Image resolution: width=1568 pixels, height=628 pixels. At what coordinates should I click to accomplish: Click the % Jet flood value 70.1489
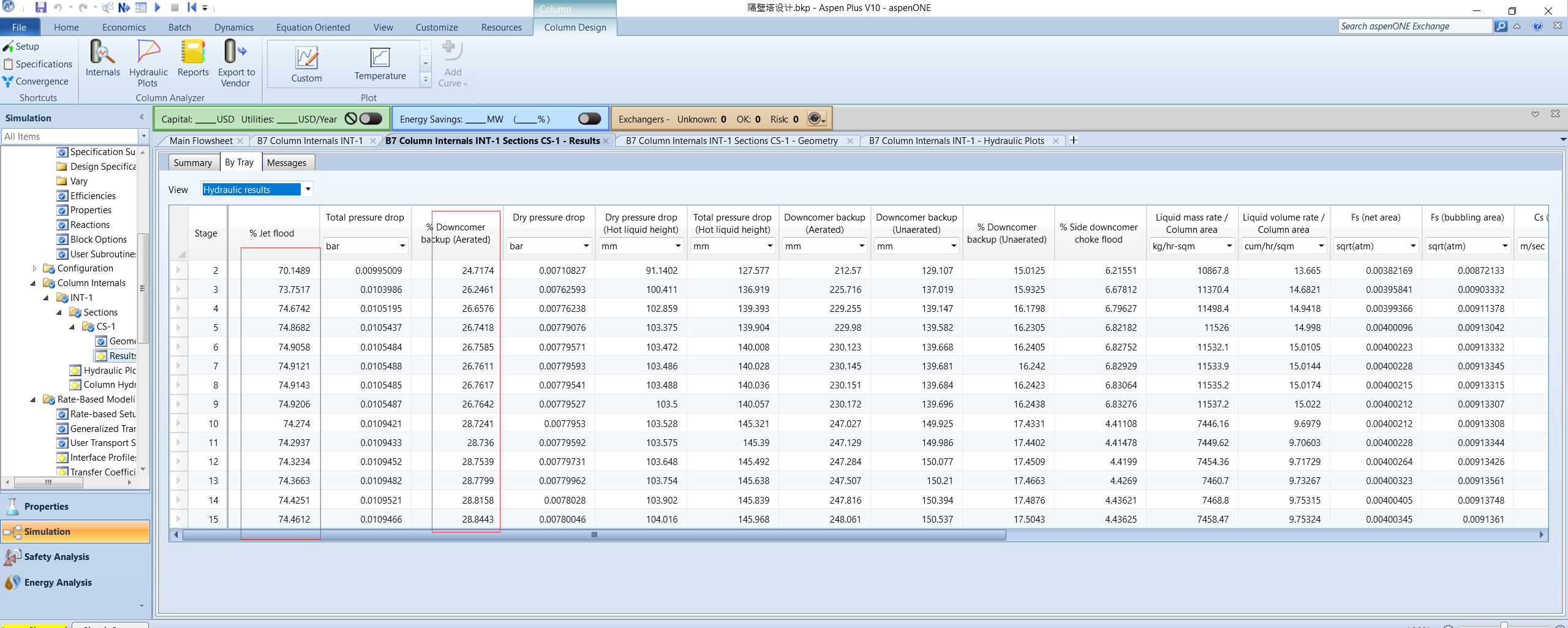[x=294, y=270]
